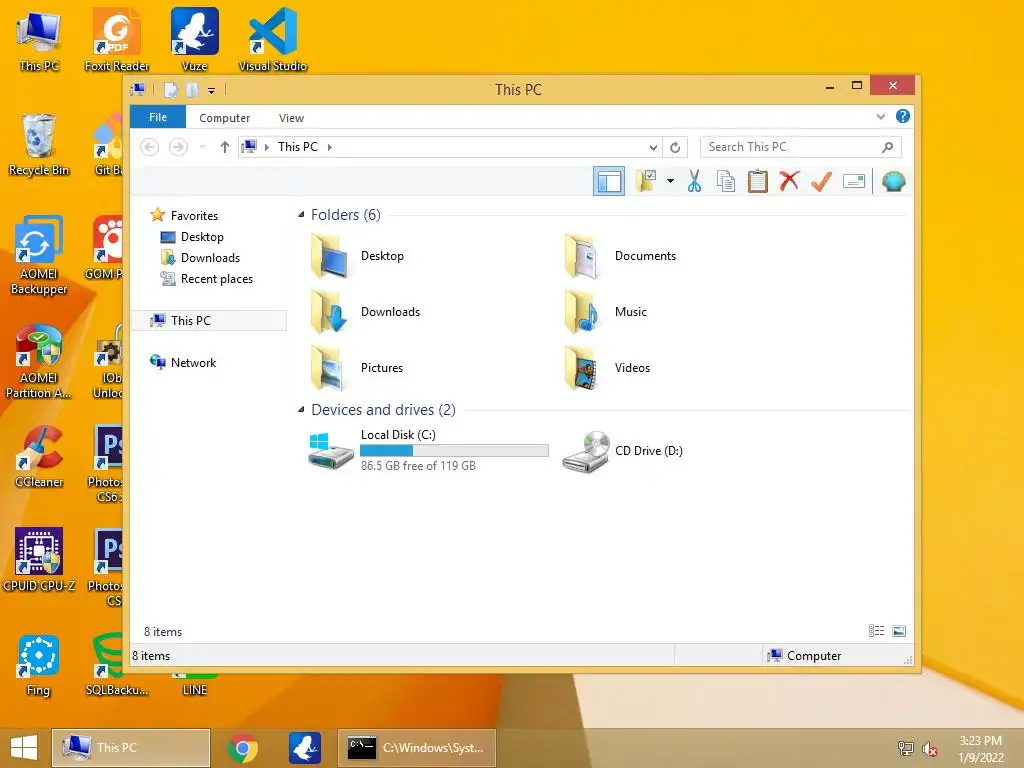Select Desktop under Favorites
This screenshot has width=1024, height=768.
[193, 236]
